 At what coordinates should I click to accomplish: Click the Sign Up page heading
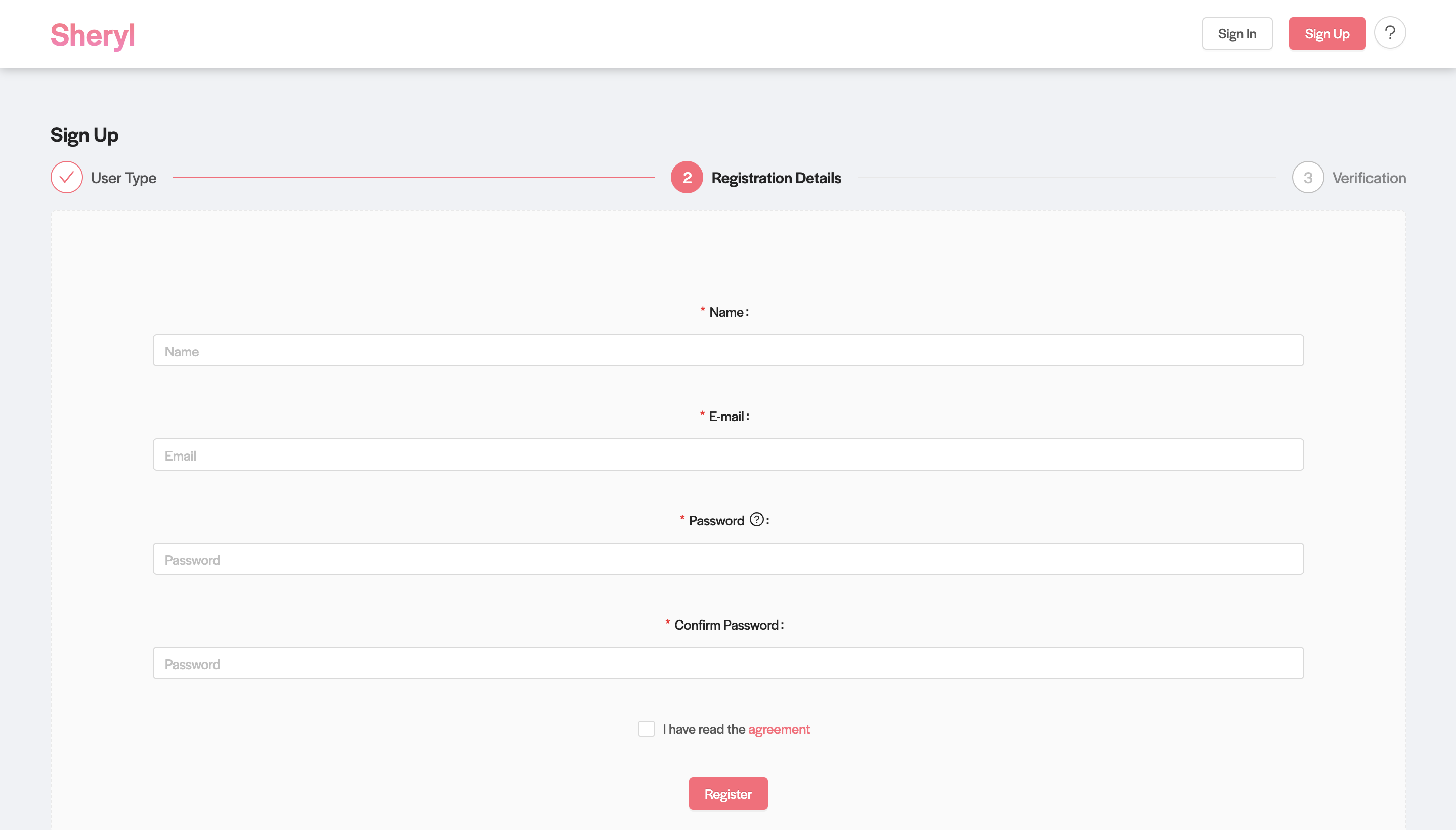click(84, 135)
